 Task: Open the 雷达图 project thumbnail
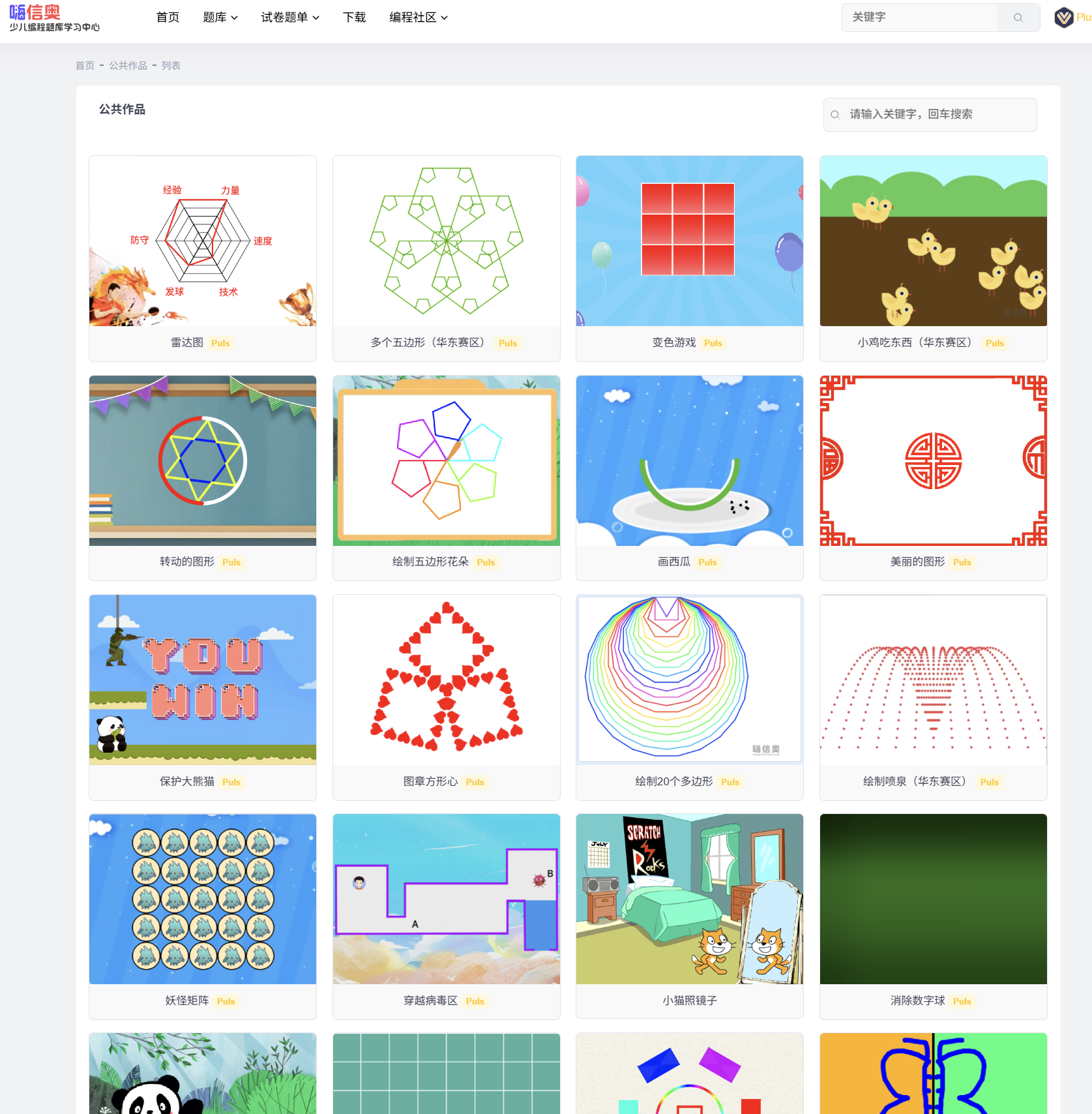pyautogui.click(x=203, y=241)
